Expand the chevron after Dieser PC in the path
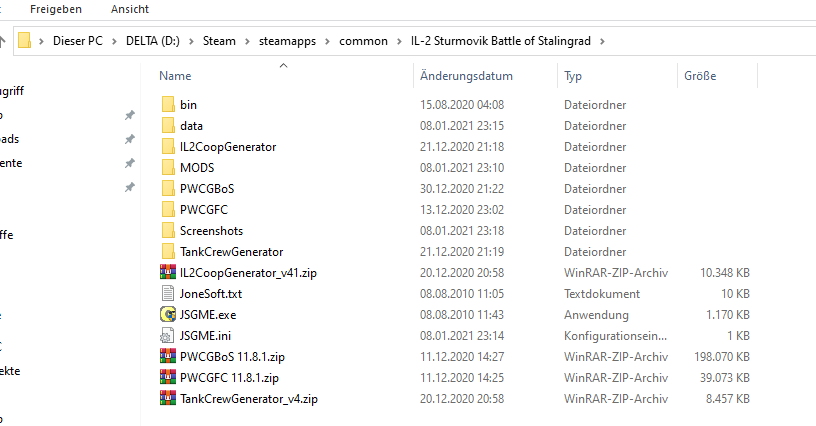 (x=114, y=41)
